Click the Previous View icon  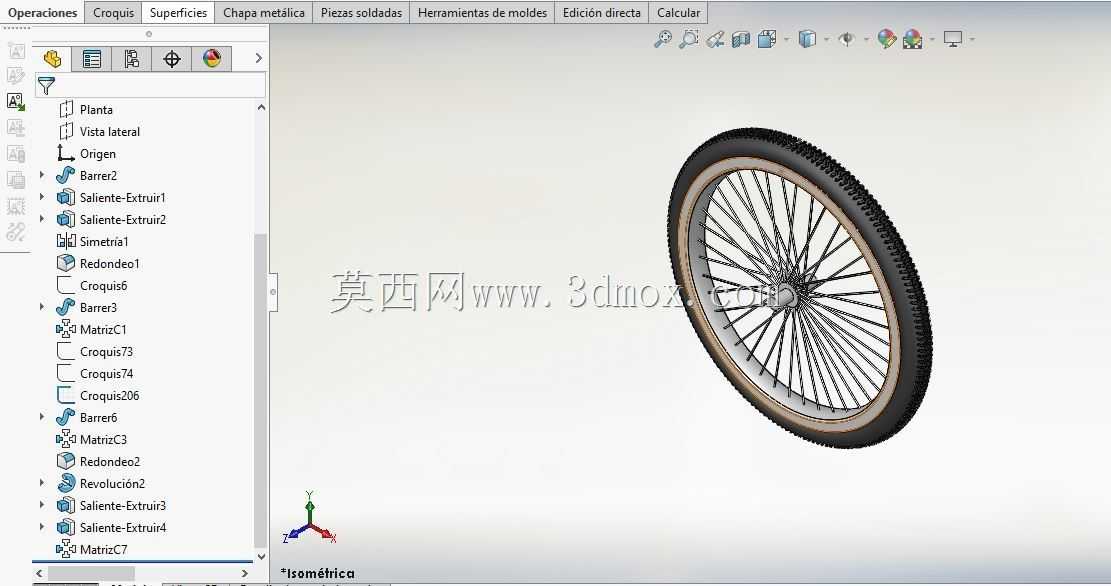[715, 39]
